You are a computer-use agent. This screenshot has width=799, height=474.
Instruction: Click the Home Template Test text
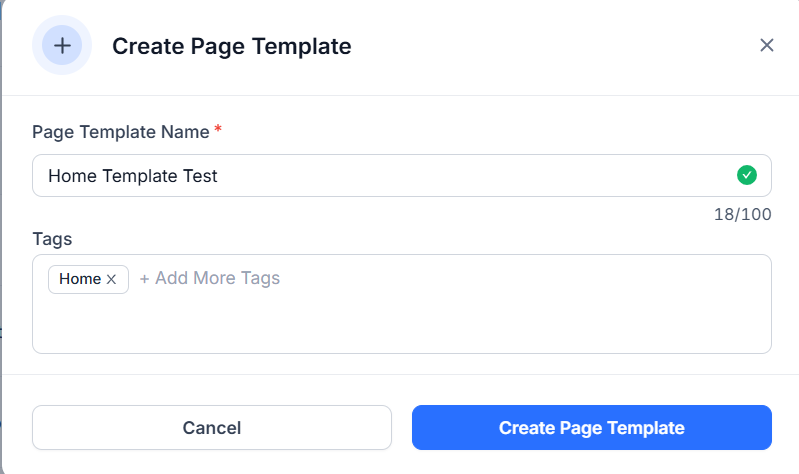(132, 176)
